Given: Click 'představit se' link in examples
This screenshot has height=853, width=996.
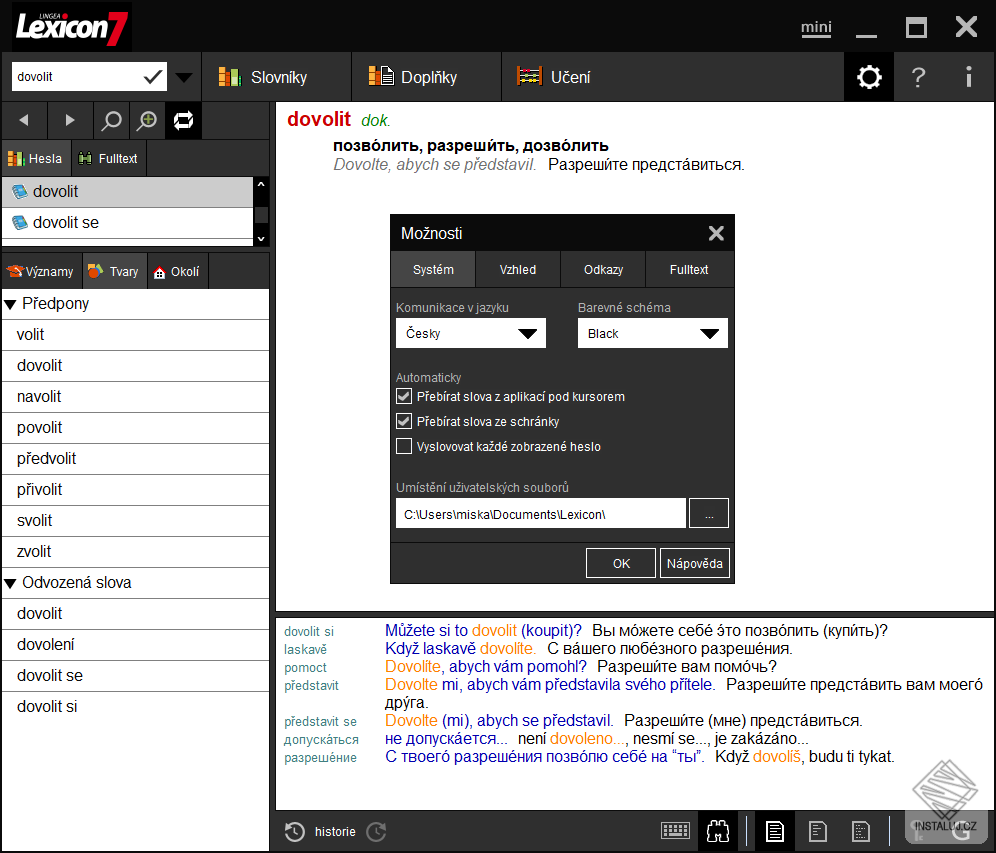Looking at the screenshot, I should pyautogui.click(x=320, y=722).
